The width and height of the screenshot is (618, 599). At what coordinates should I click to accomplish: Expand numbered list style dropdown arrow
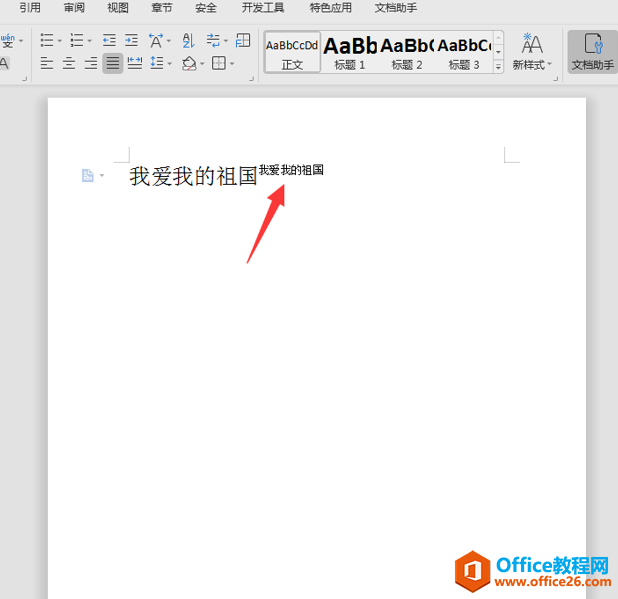tap(89, 41)
